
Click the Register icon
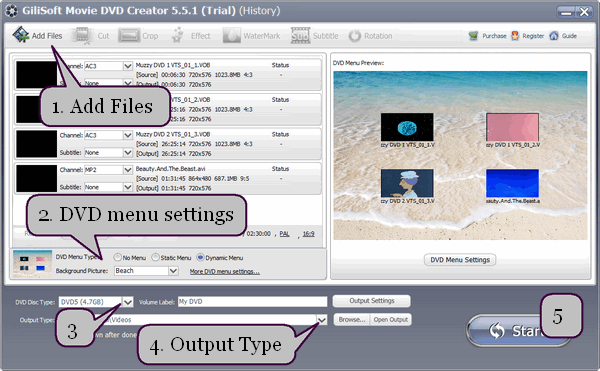(515, 36)
